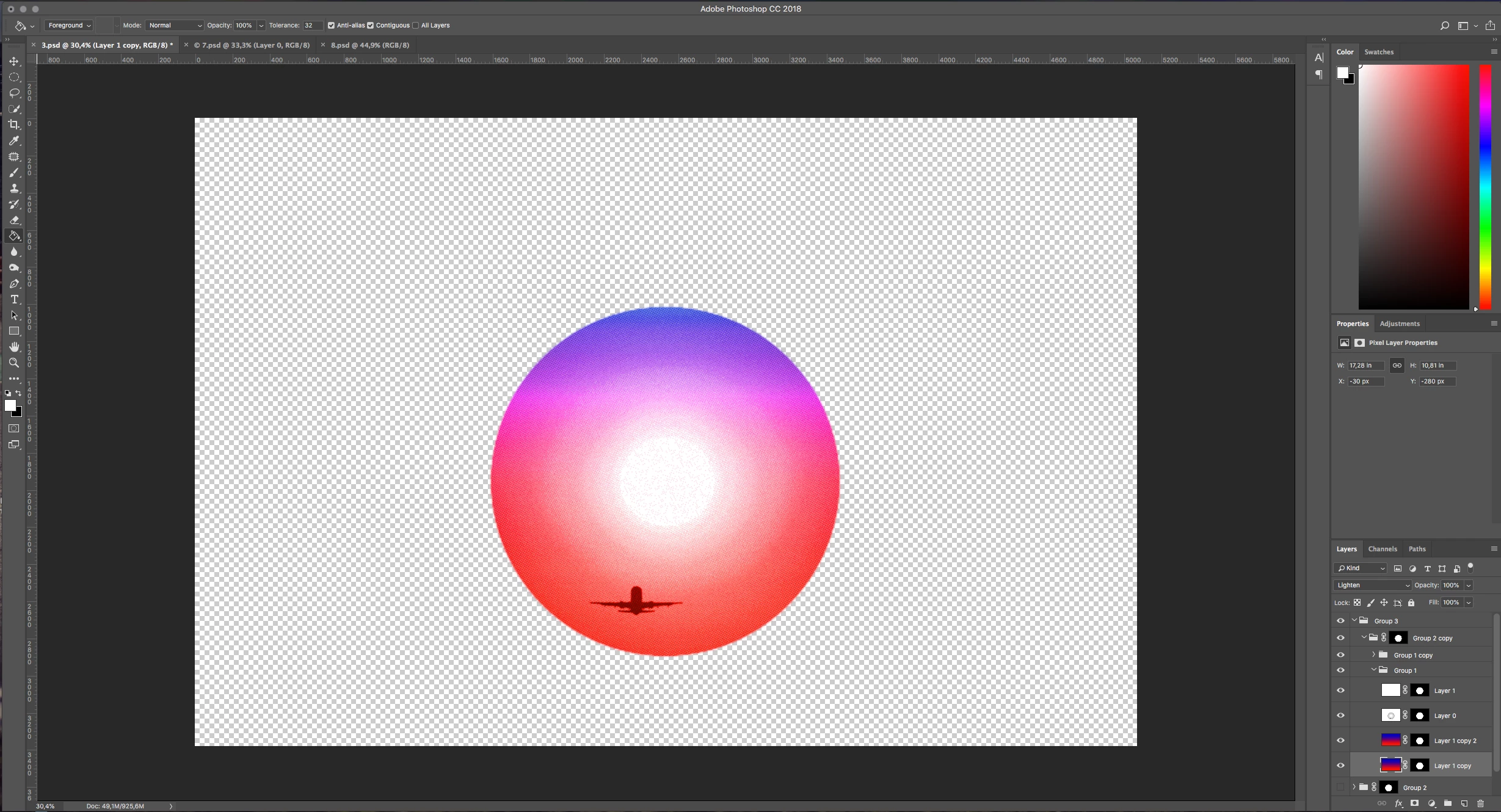Select the Move tool
This screenshot has width=1501, height=812.
coord(14,62)
